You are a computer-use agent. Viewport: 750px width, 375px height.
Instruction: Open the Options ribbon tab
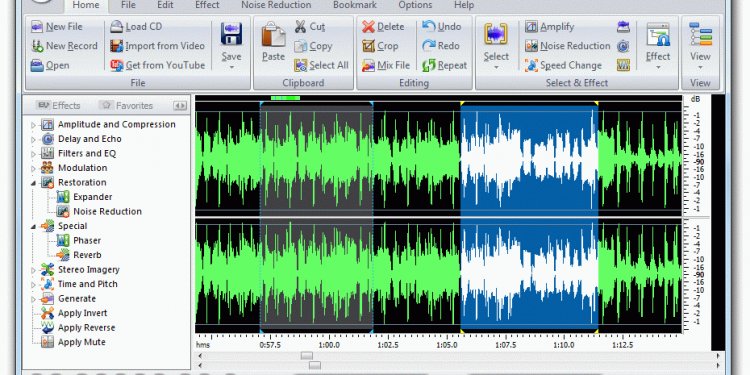(415, 5)
